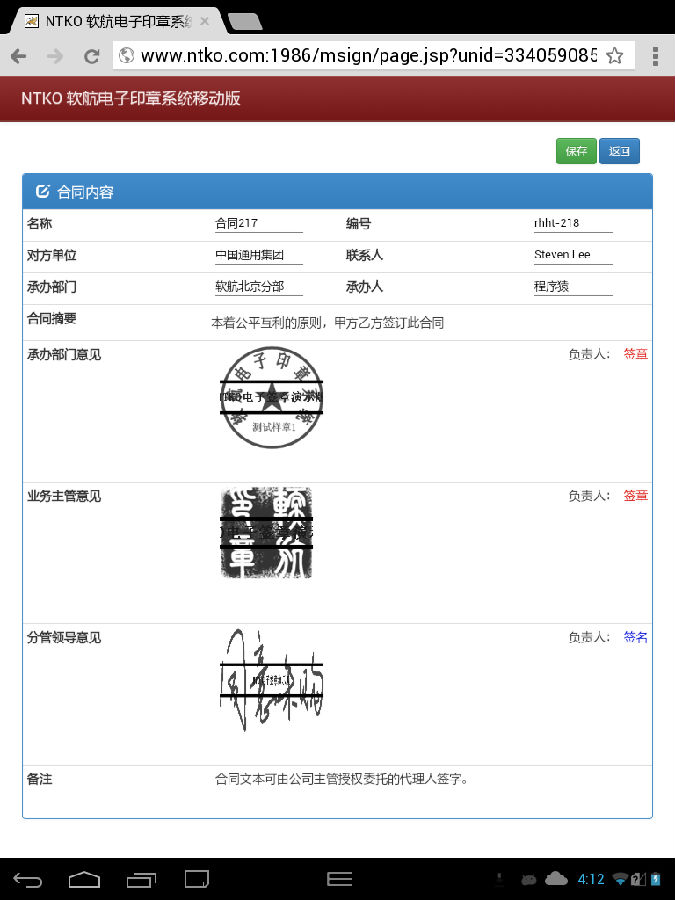Tap the Android back navigation button
675x900 pixels.
click(28, 879)
